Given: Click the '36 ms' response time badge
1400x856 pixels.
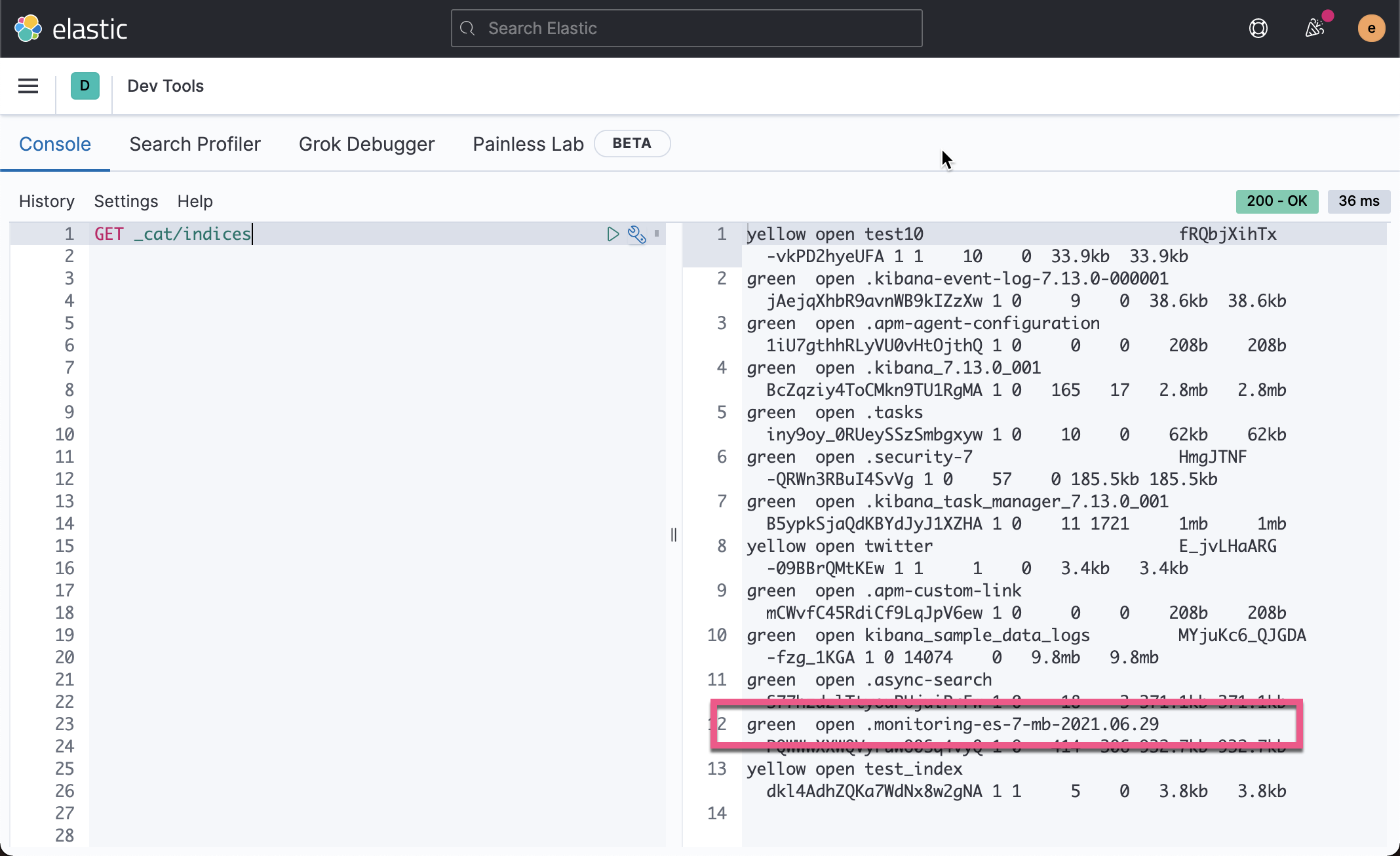Looking at the screenshot, I should click(1359, 201).
